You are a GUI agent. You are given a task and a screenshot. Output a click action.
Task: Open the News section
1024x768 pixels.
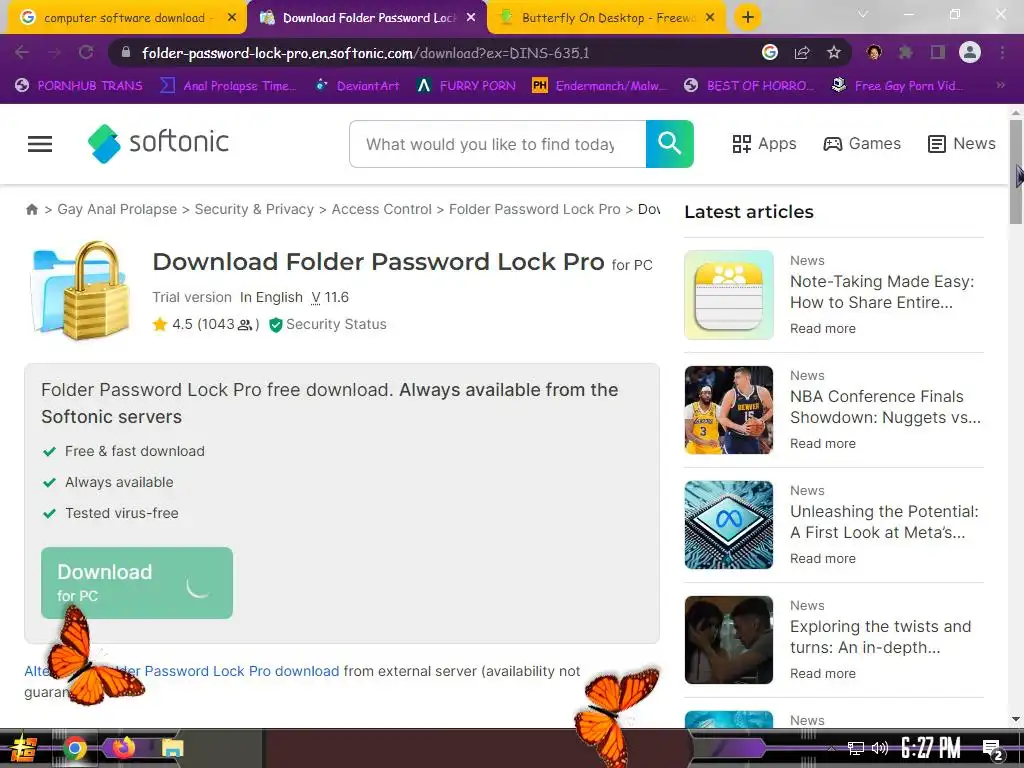(961, 144)
